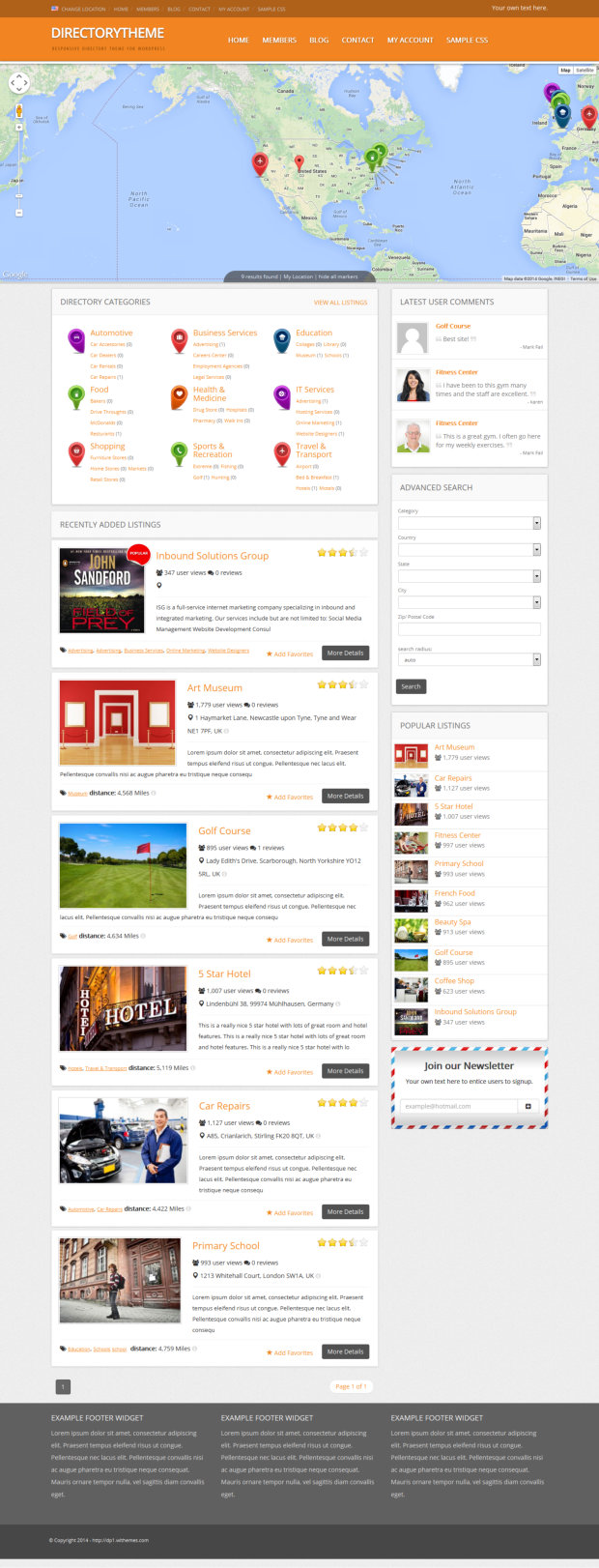Click the red Travel & Transport pin icon

281,453
